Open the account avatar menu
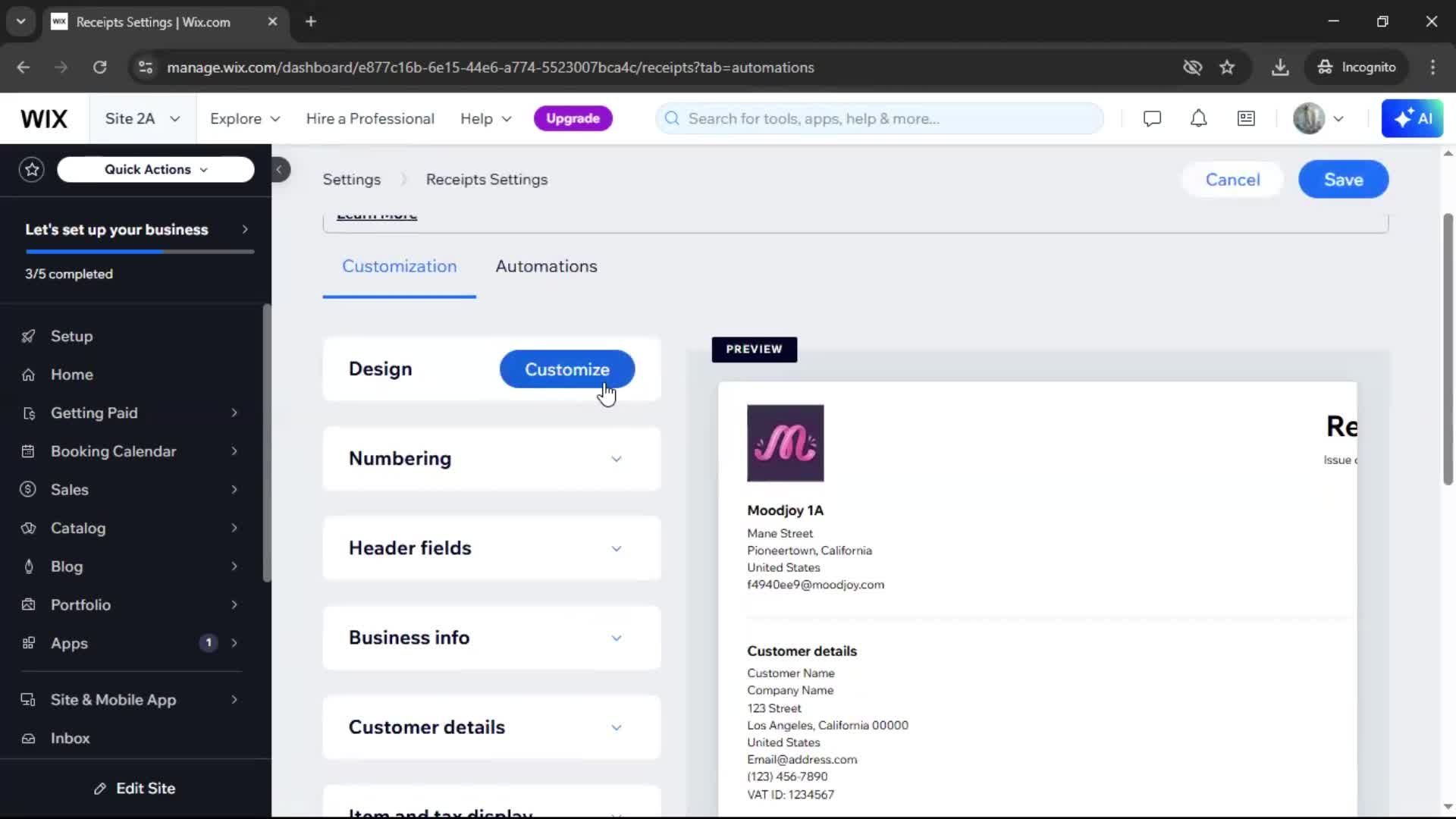The height and width of the screenshot is (819, 1456). pos(1318,118)
